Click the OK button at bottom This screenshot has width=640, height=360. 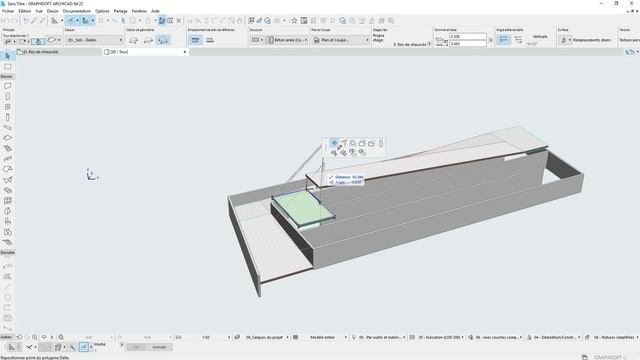pyautogui.click(x=136, y=347)
